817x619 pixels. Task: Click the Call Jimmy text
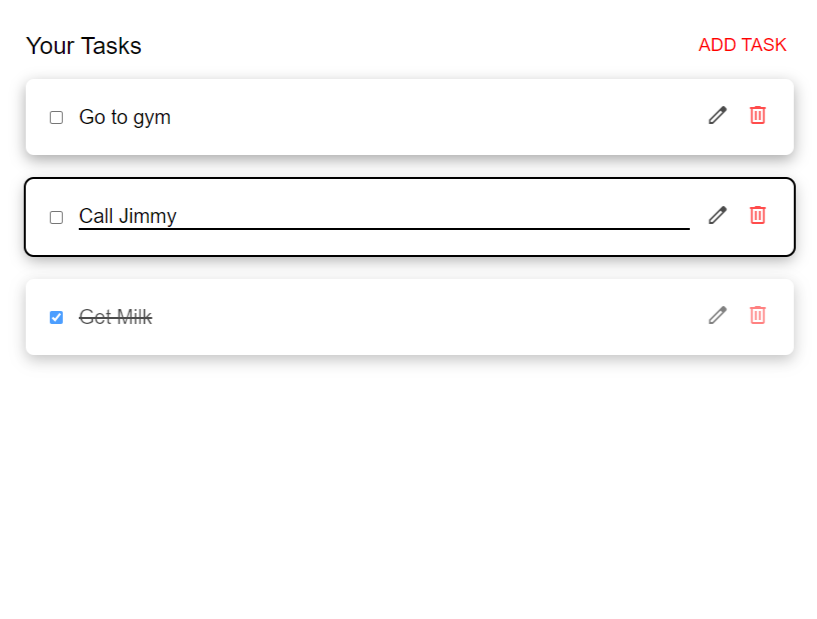pos(128,216)
